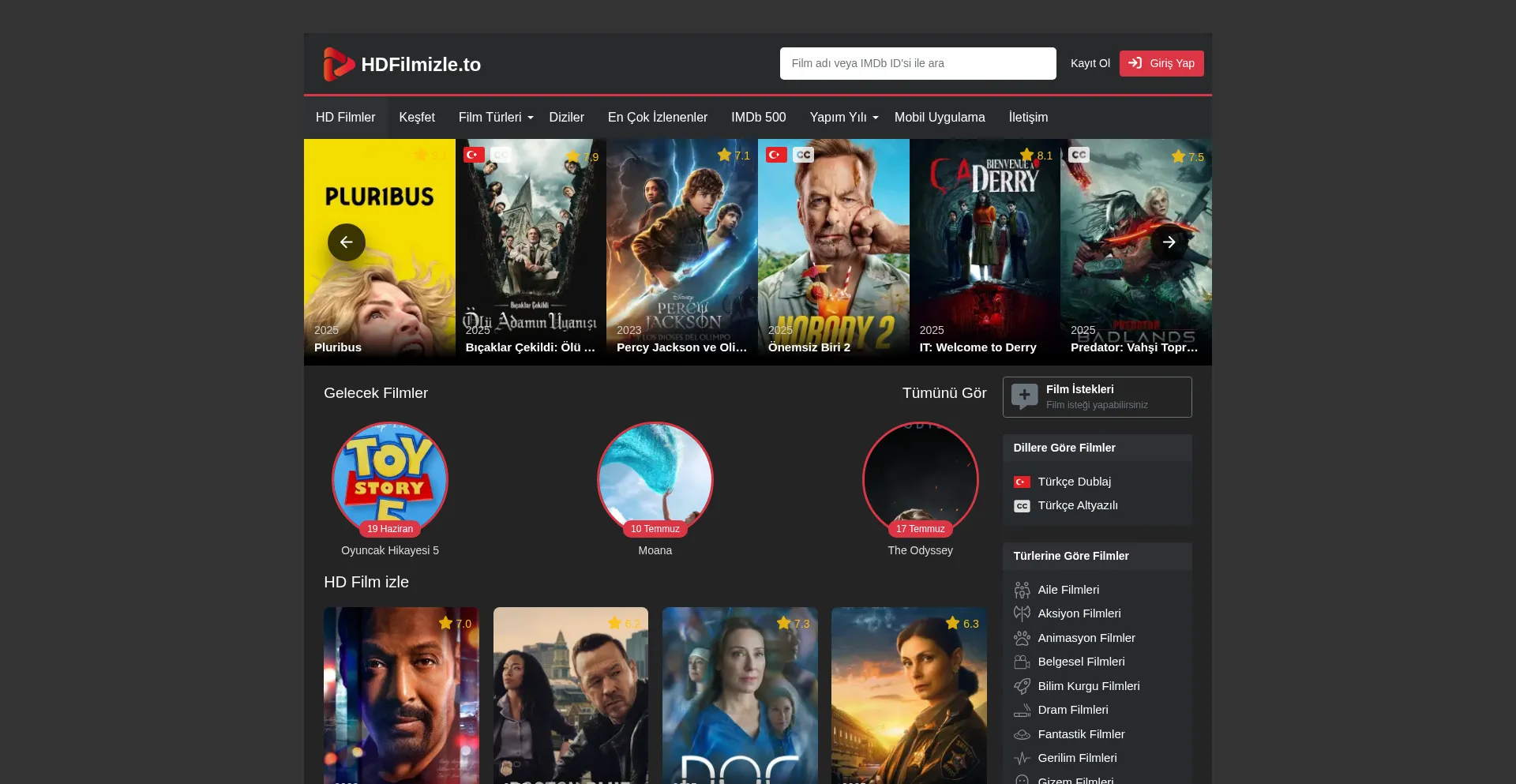Click the Gelecek Filmler heading
The image size is (1516, 784).
376,393
